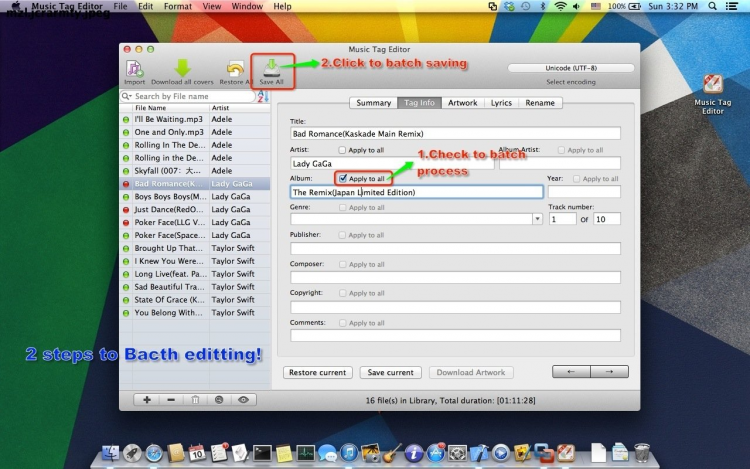The image size is (750, 469).
Task: Switch to the Artwork tab
Action: tap(463, 103)
